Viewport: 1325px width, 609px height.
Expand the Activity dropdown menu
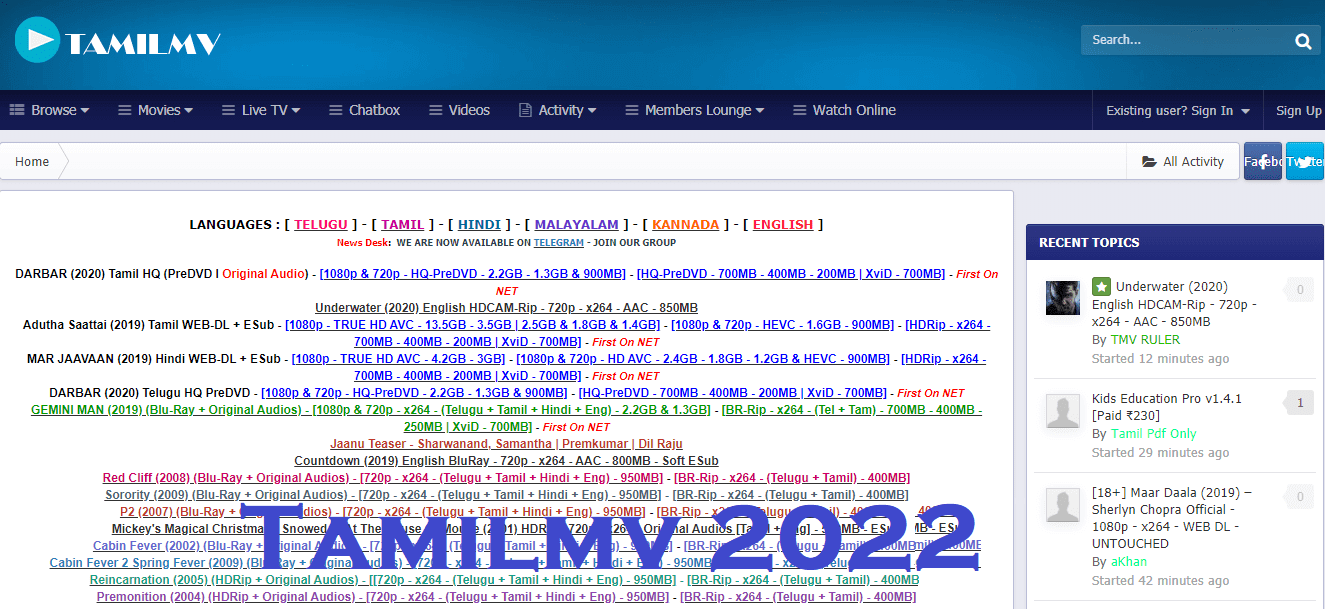coord(558,110)
